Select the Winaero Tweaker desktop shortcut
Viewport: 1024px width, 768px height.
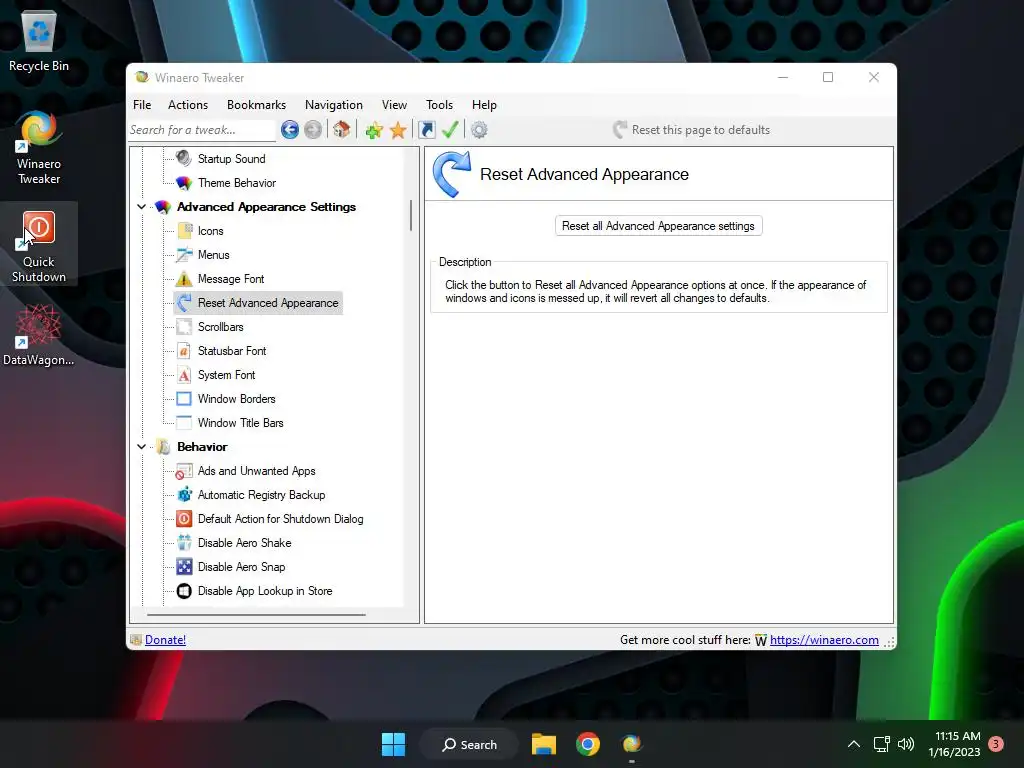39,148
